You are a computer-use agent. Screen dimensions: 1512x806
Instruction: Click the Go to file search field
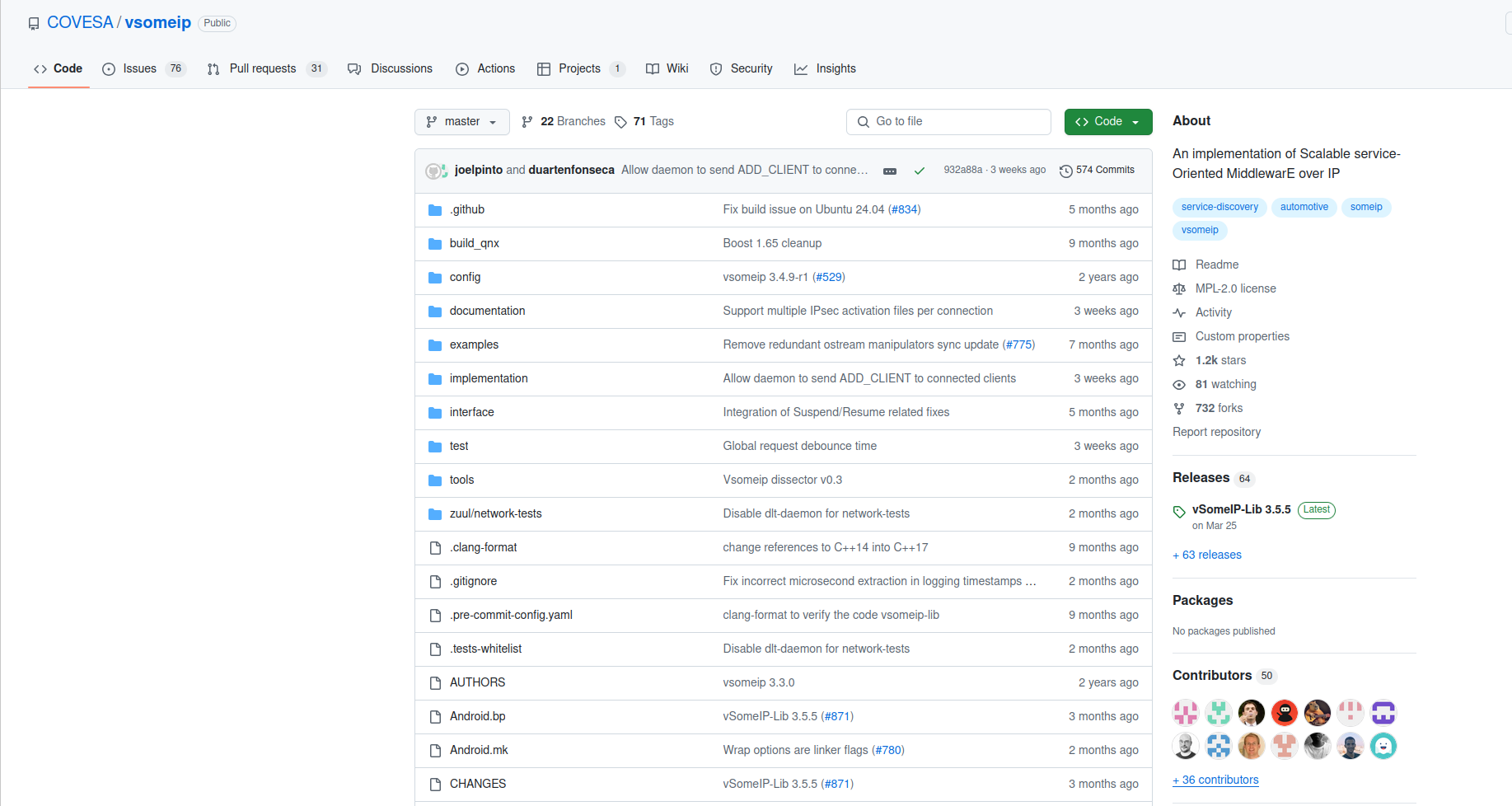click(x=948, y=122)
